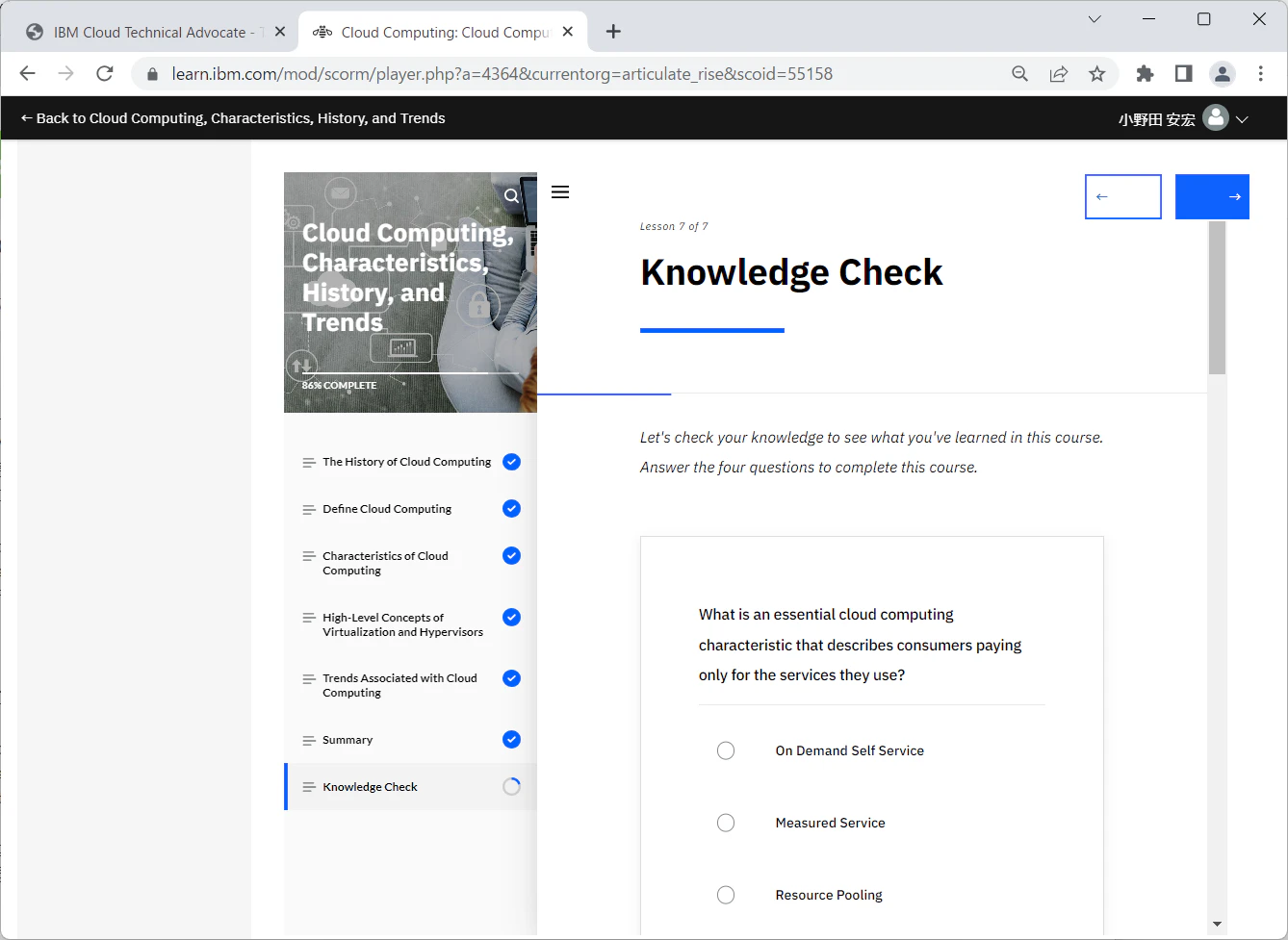Viewport: 1288px width, 940px height.
Task: Open Define Cloud Computing lesson
Action: coord(411,509)
